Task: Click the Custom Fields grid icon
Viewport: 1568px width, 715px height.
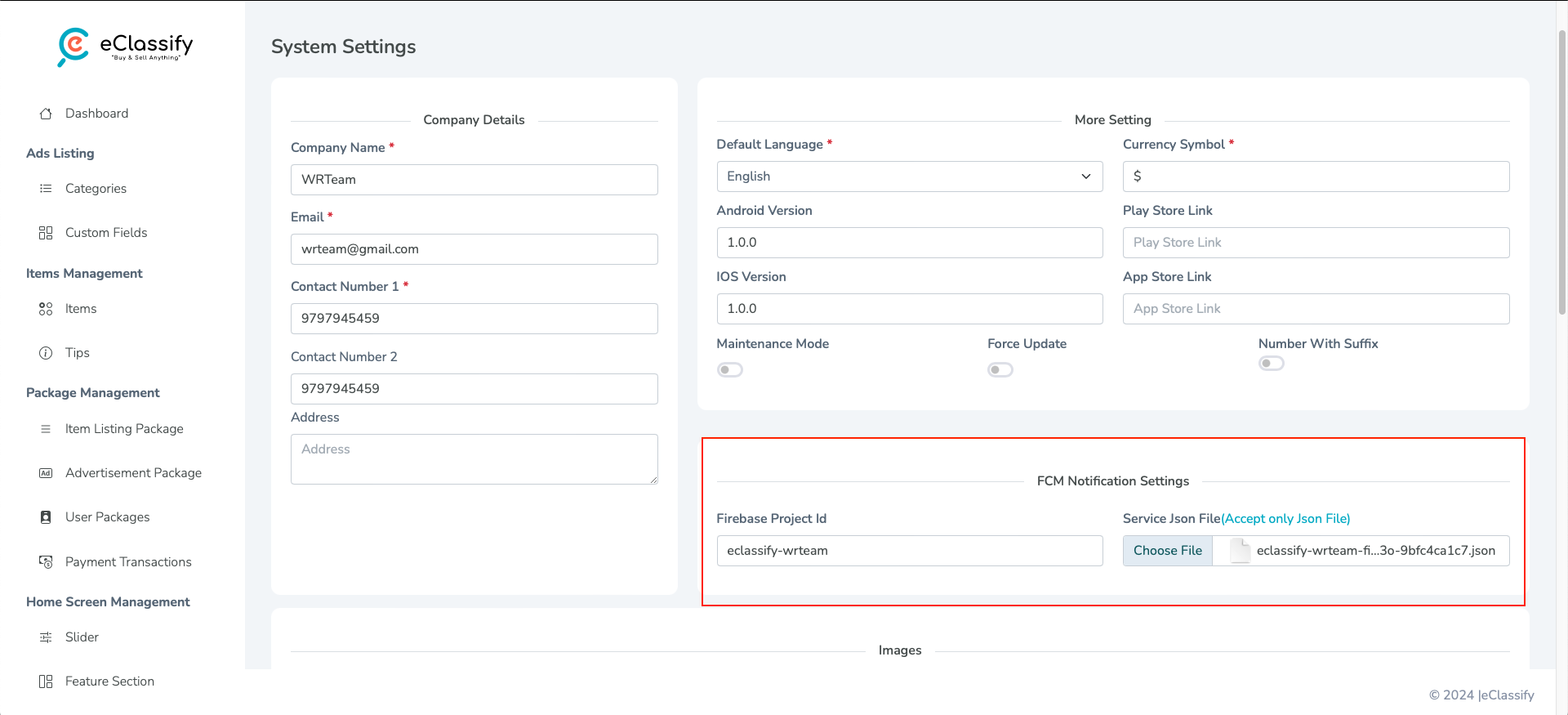Action: 46,233
